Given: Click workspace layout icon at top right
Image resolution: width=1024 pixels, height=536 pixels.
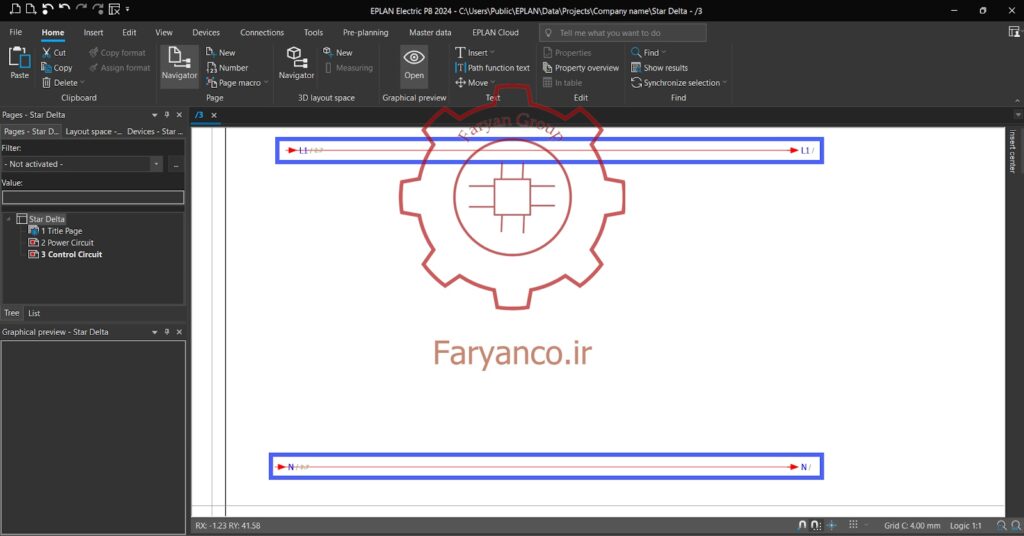Looking at the screenshot, I should (1014, 32).
